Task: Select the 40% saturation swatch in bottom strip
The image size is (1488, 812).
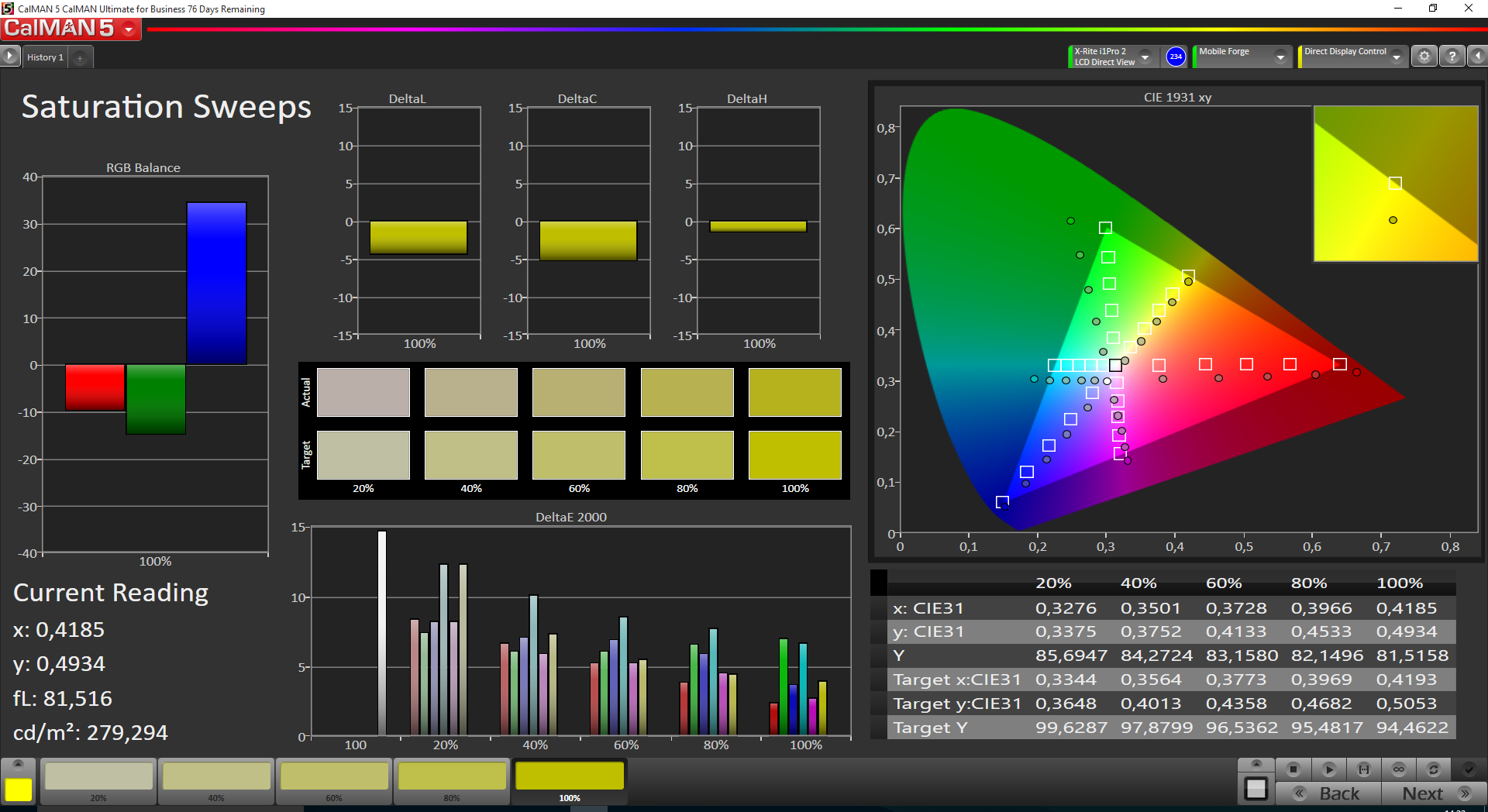Action: 216,781
